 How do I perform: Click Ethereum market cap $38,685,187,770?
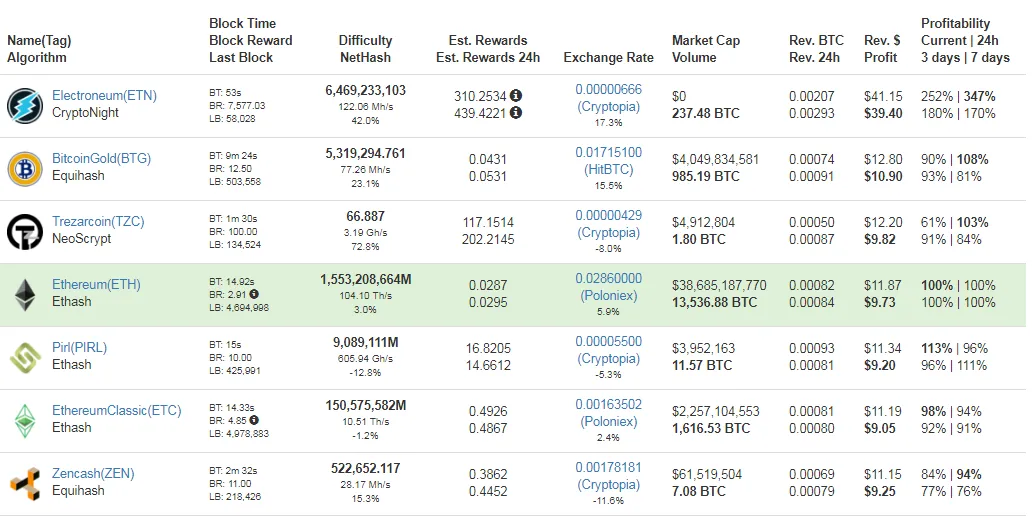point(719,285)
